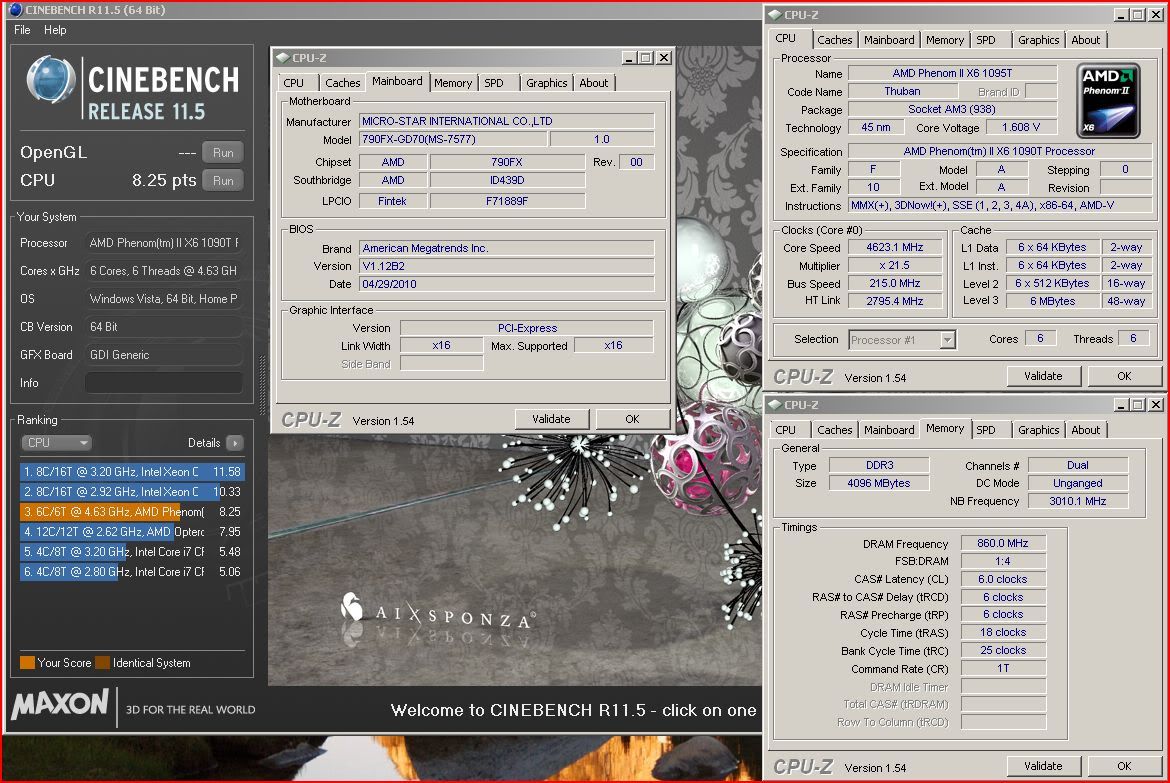The width and height of the screenshot is (1170, 783).
Task: Click the core speed value 4623.1 MHz
Action: click(895, 248)
